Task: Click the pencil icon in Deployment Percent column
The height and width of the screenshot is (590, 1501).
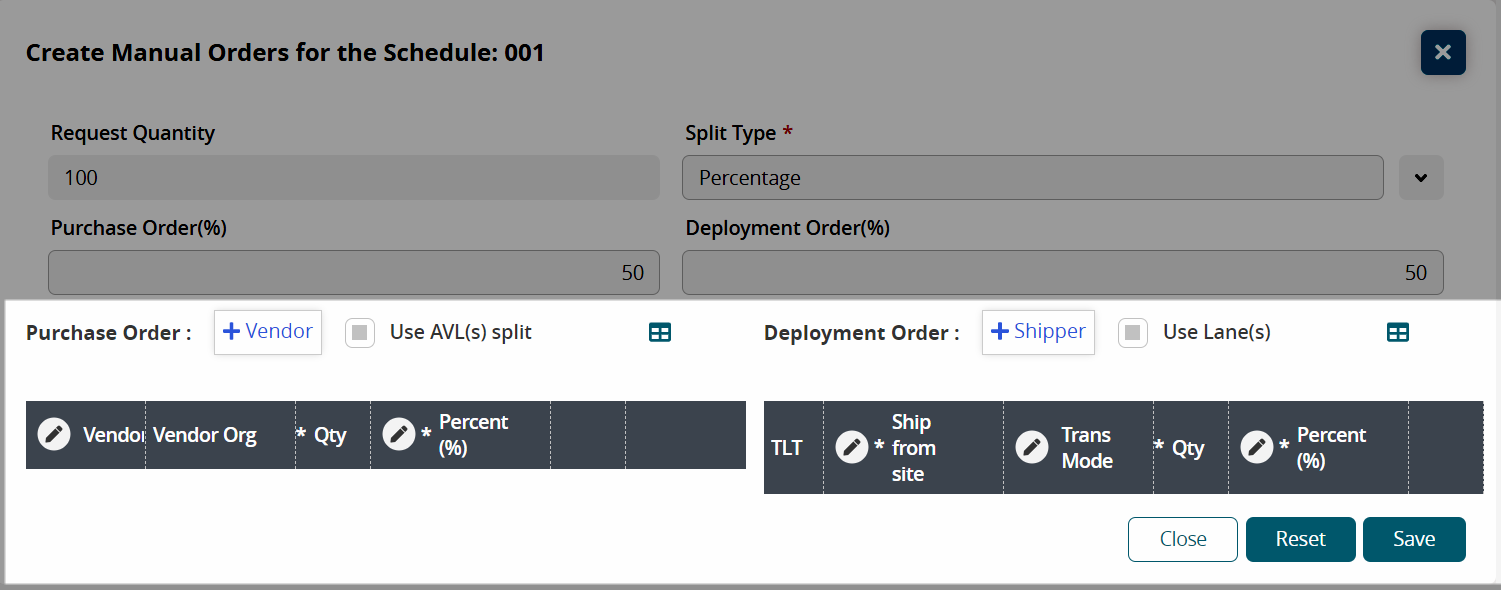Action: 1257,447
